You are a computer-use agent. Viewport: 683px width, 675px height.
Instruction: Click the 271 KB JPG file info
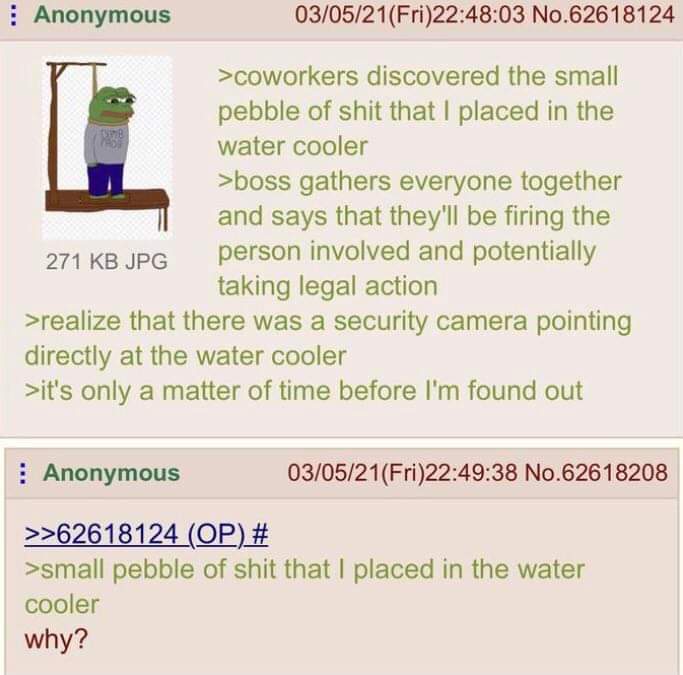[107, 262]
